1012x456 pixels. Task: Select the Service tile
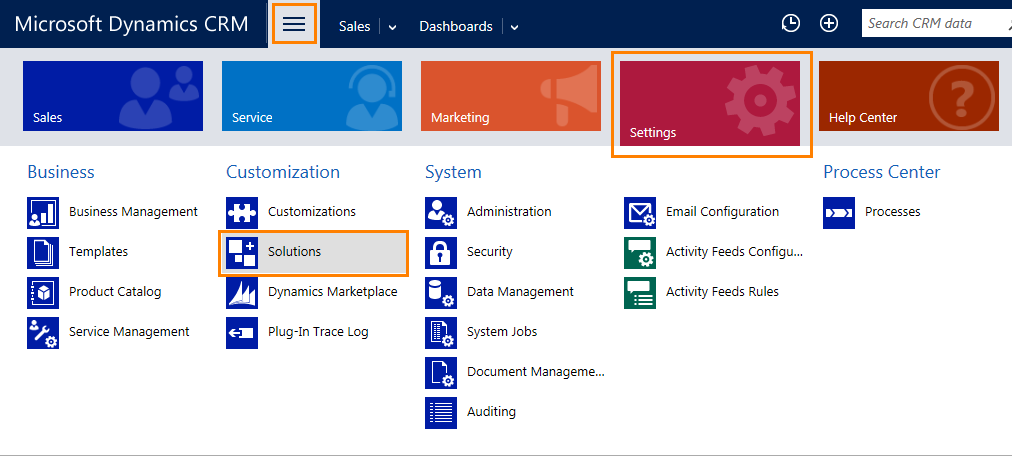(311, 96)
